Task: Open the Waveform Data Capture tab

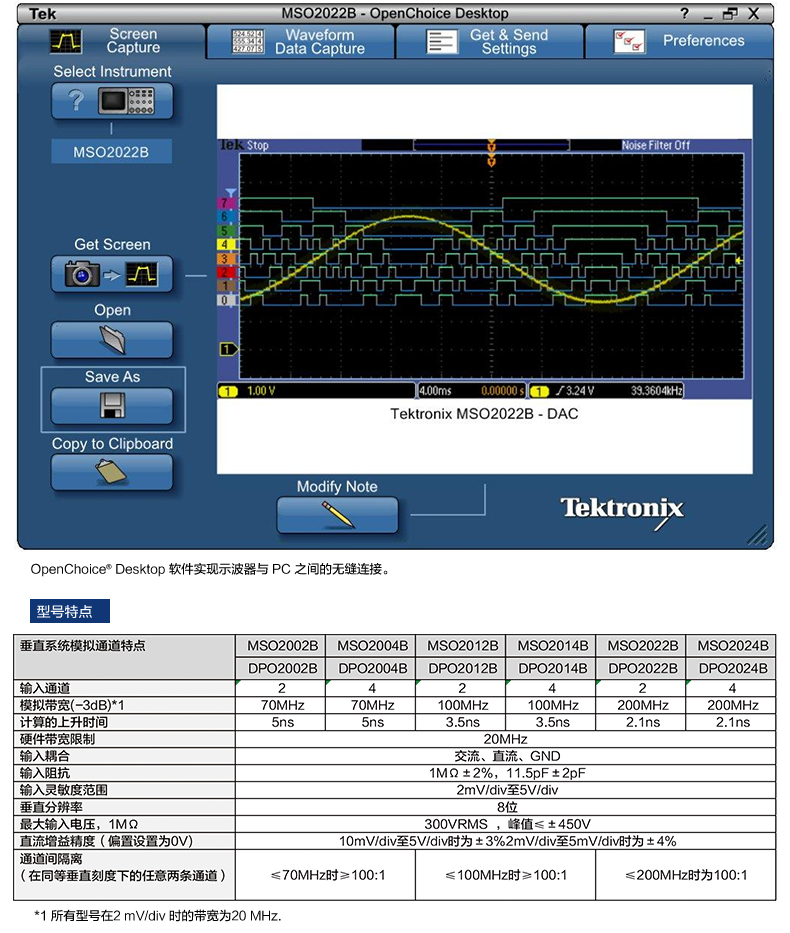Action: tap(300, 41)
